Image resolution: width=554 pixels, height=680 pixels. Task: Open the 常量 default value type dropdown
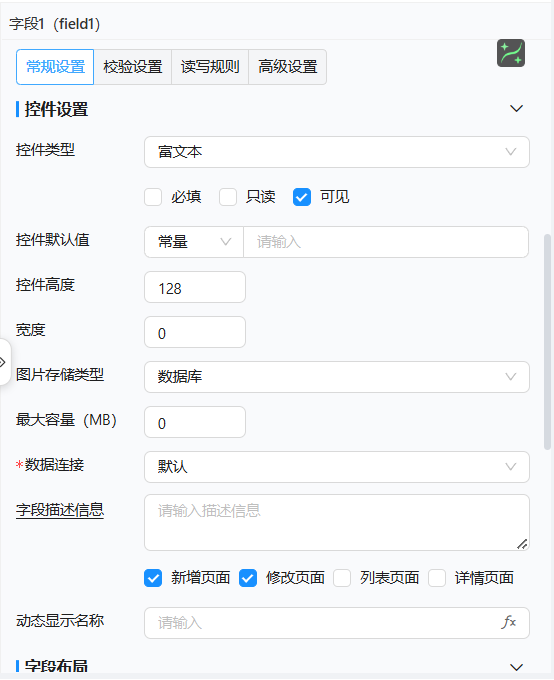194,242
